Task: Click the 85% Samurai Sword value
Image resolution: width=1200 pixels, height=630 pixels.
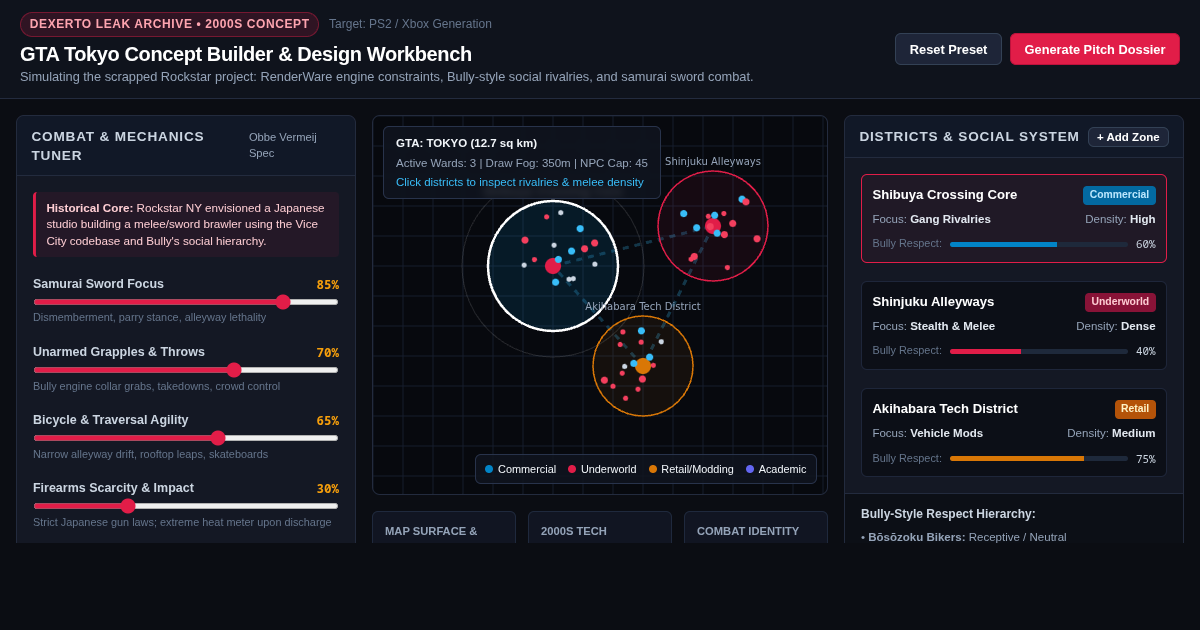Action: pyautogui.click(x=328, y=284)
